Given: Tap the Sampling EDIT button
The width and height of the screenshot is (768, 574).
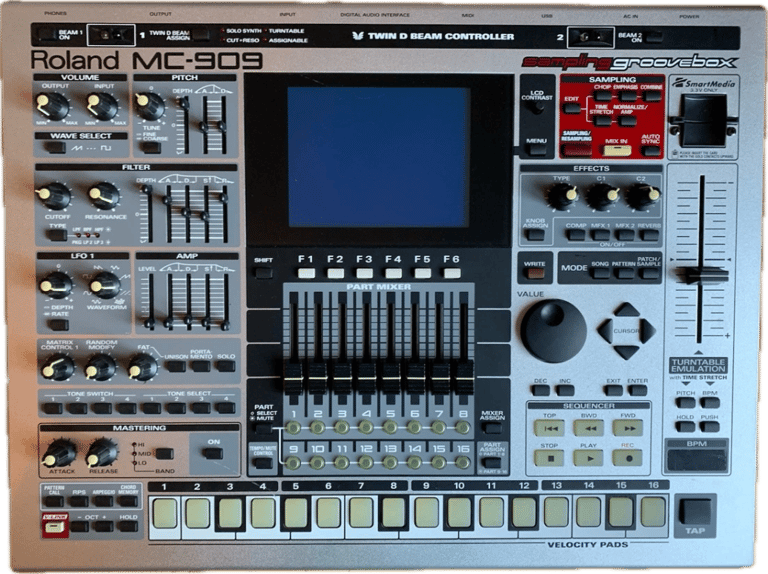Looking at the screenshot, I should pos(571,107).
